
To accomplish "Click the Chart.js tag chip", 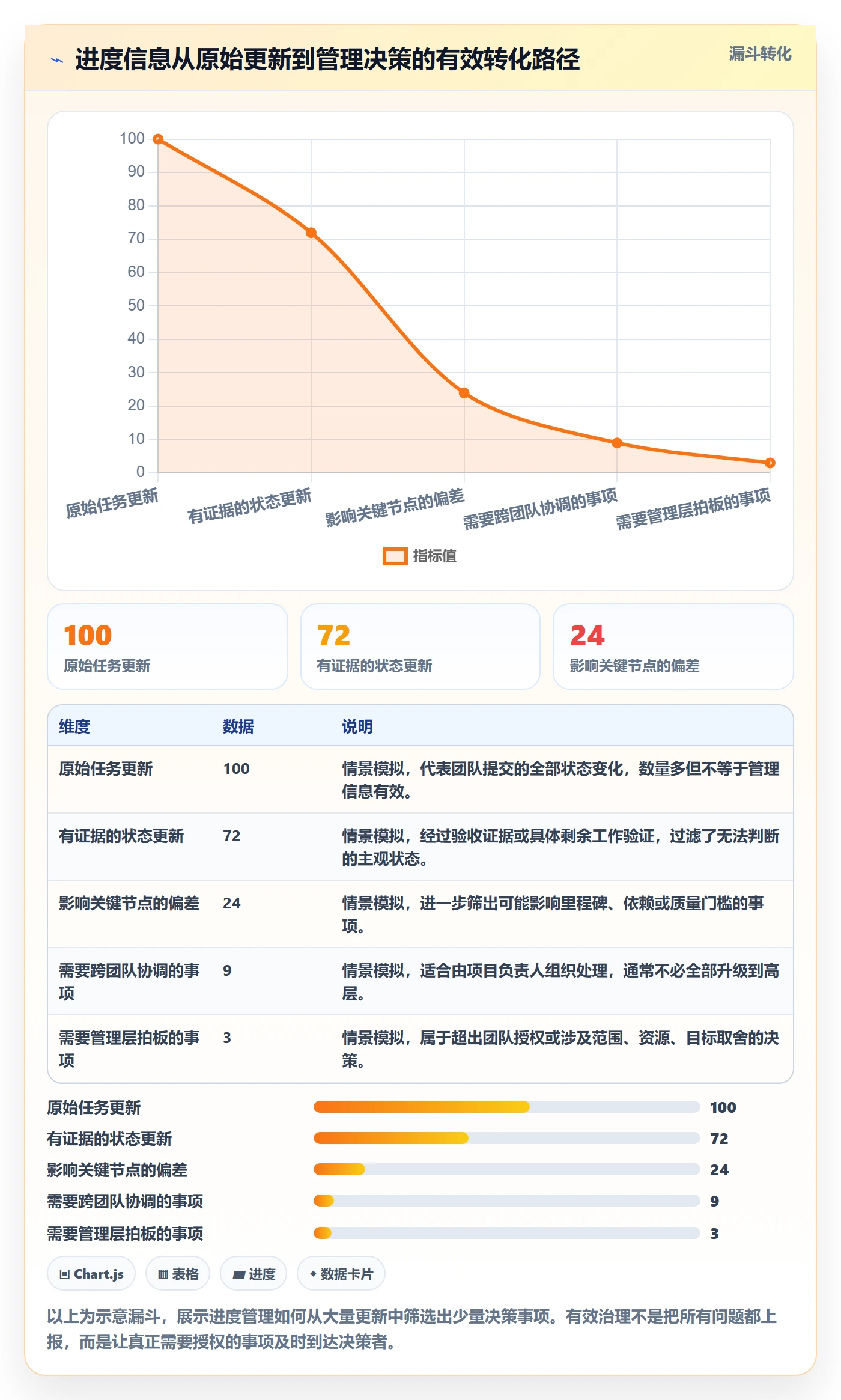I will click(x=91, y=1274).
